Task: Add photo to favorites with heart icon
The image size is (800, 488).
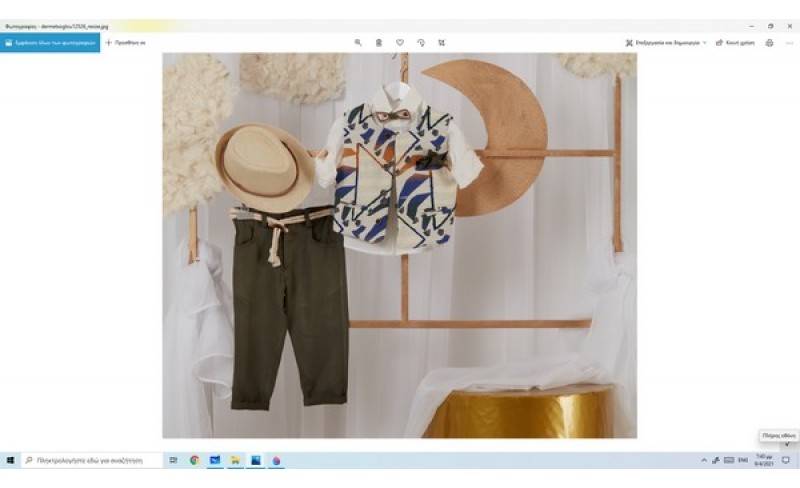Action: (400, 43)
